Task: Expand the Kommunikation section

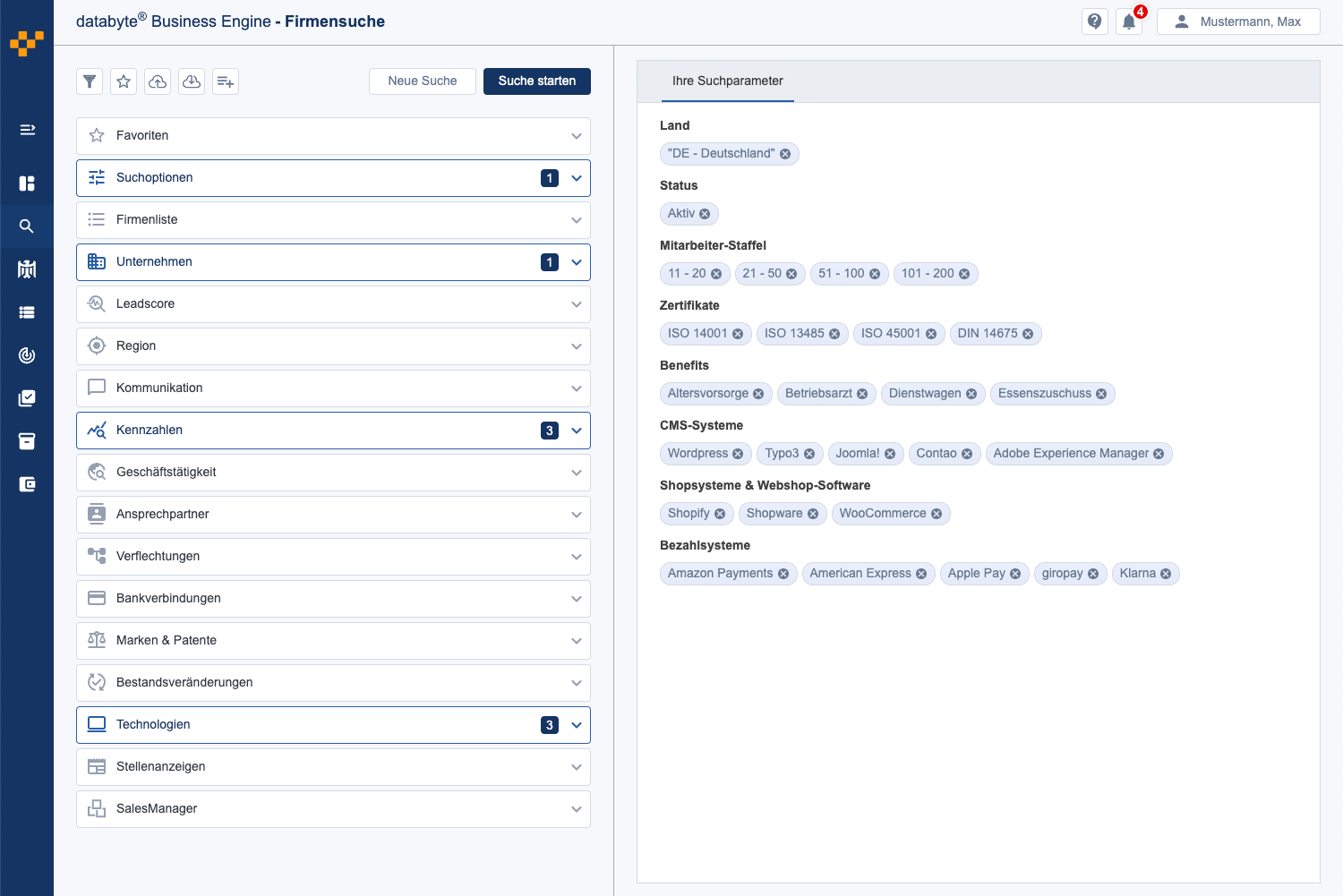Action: point(333,388)
